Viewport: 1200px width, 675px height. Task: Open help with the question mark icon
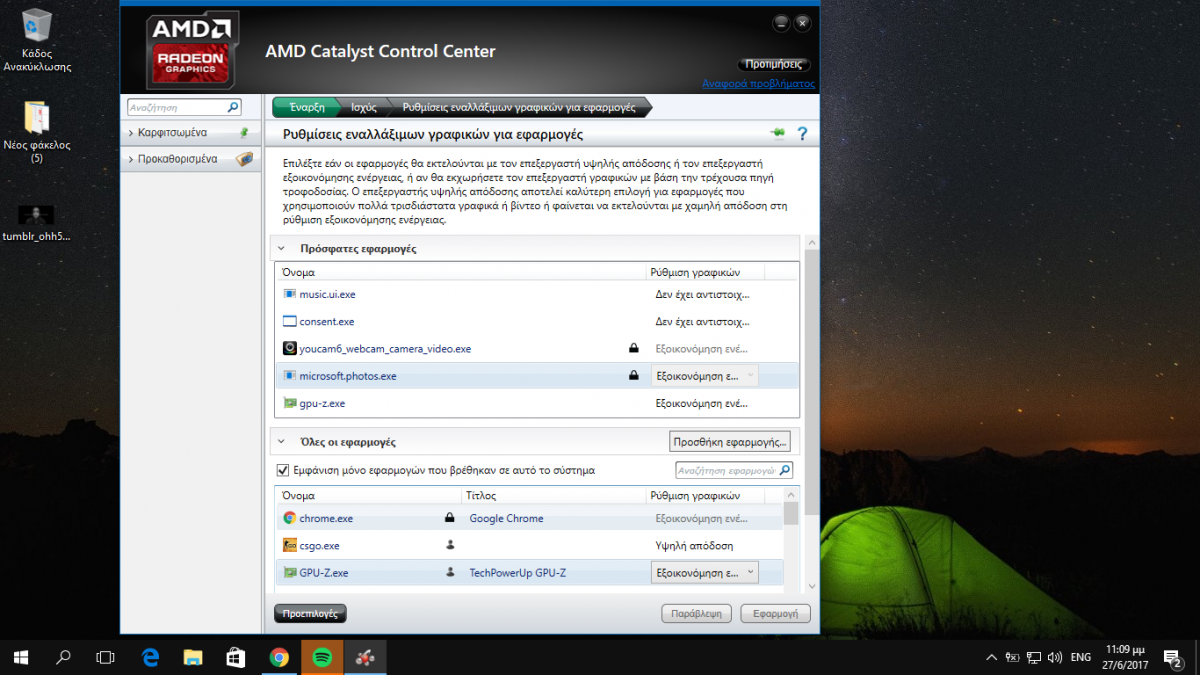(x=801, y=133)
